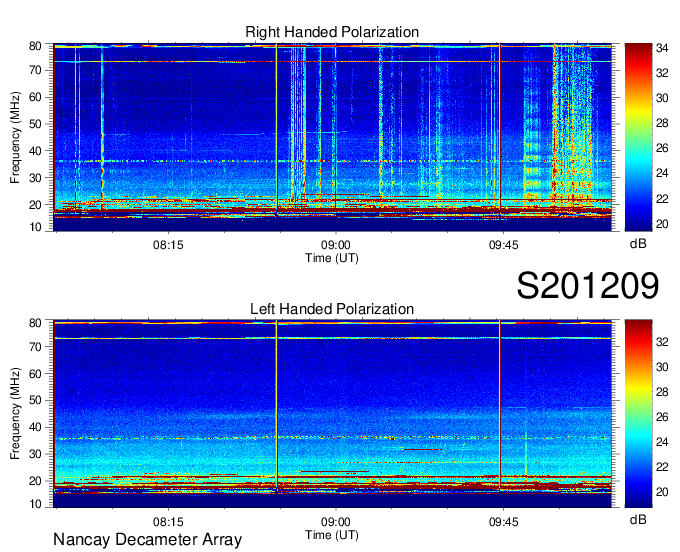Viewport: 680px width, 552px height.
Task: Click the "09:00" tick of Left Handed plot
Action: (x=336, y=522)
